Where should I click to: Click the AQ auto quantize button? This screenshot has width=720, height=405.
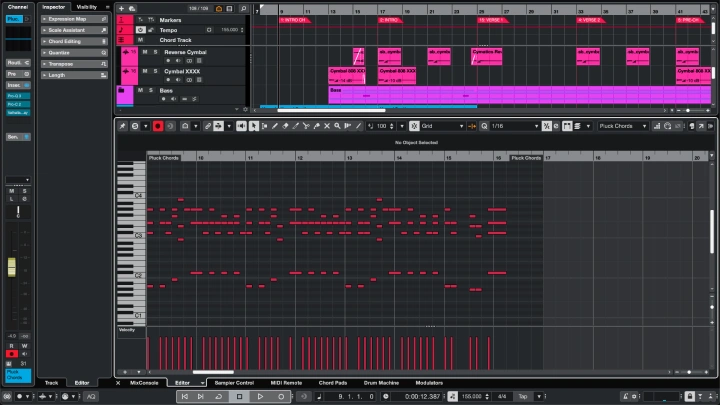point(91,396)
